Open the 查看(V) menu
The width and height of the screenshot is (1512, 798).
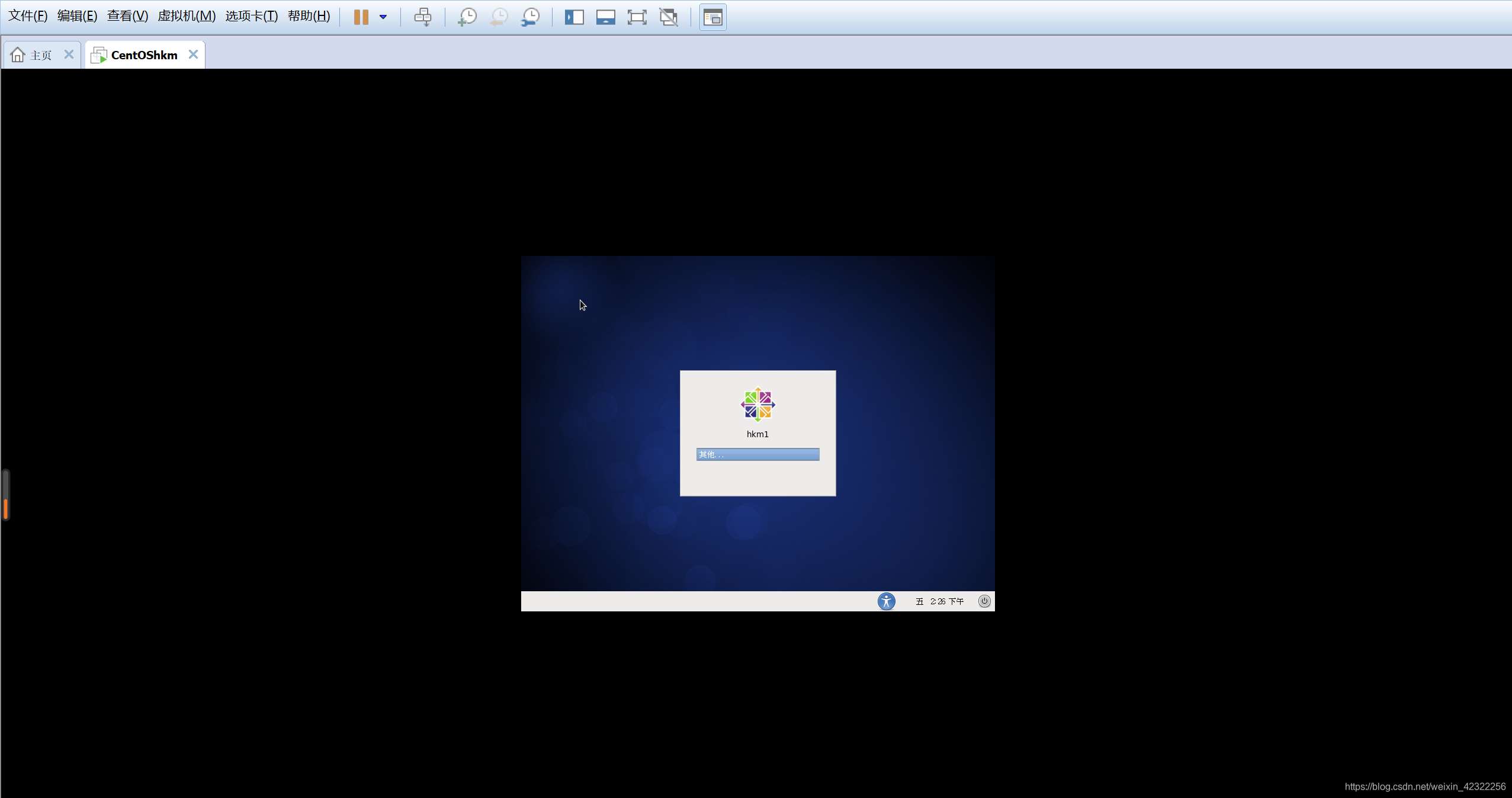[127, 16]
